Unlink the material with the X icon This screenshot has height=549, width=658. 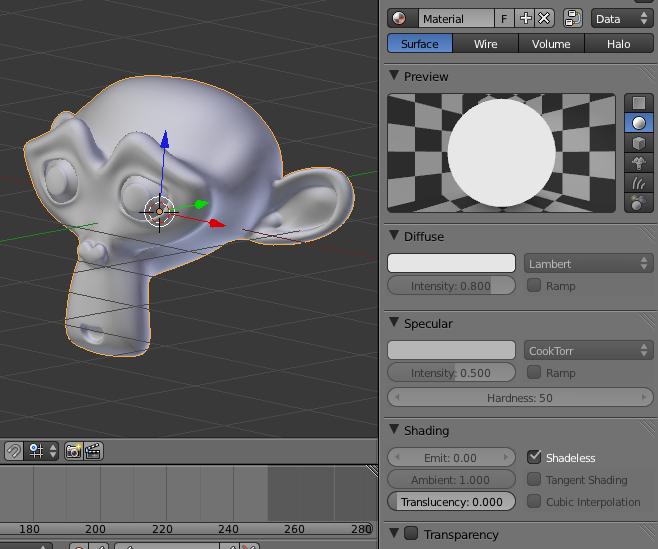[x=545, y=18]
